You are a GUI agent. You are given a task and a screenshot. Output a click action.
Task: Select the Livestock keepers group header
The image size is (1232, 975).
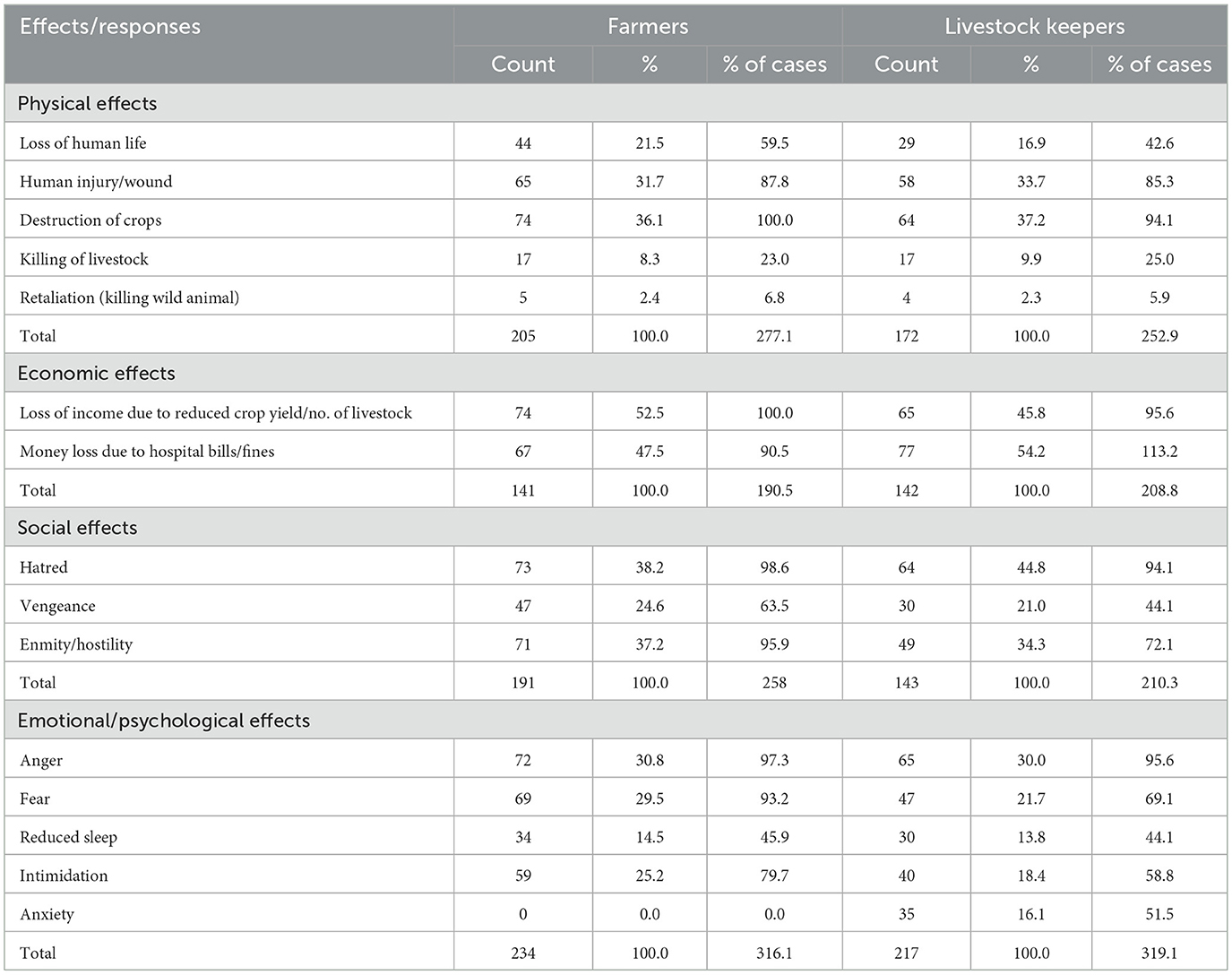[1034, 27]
